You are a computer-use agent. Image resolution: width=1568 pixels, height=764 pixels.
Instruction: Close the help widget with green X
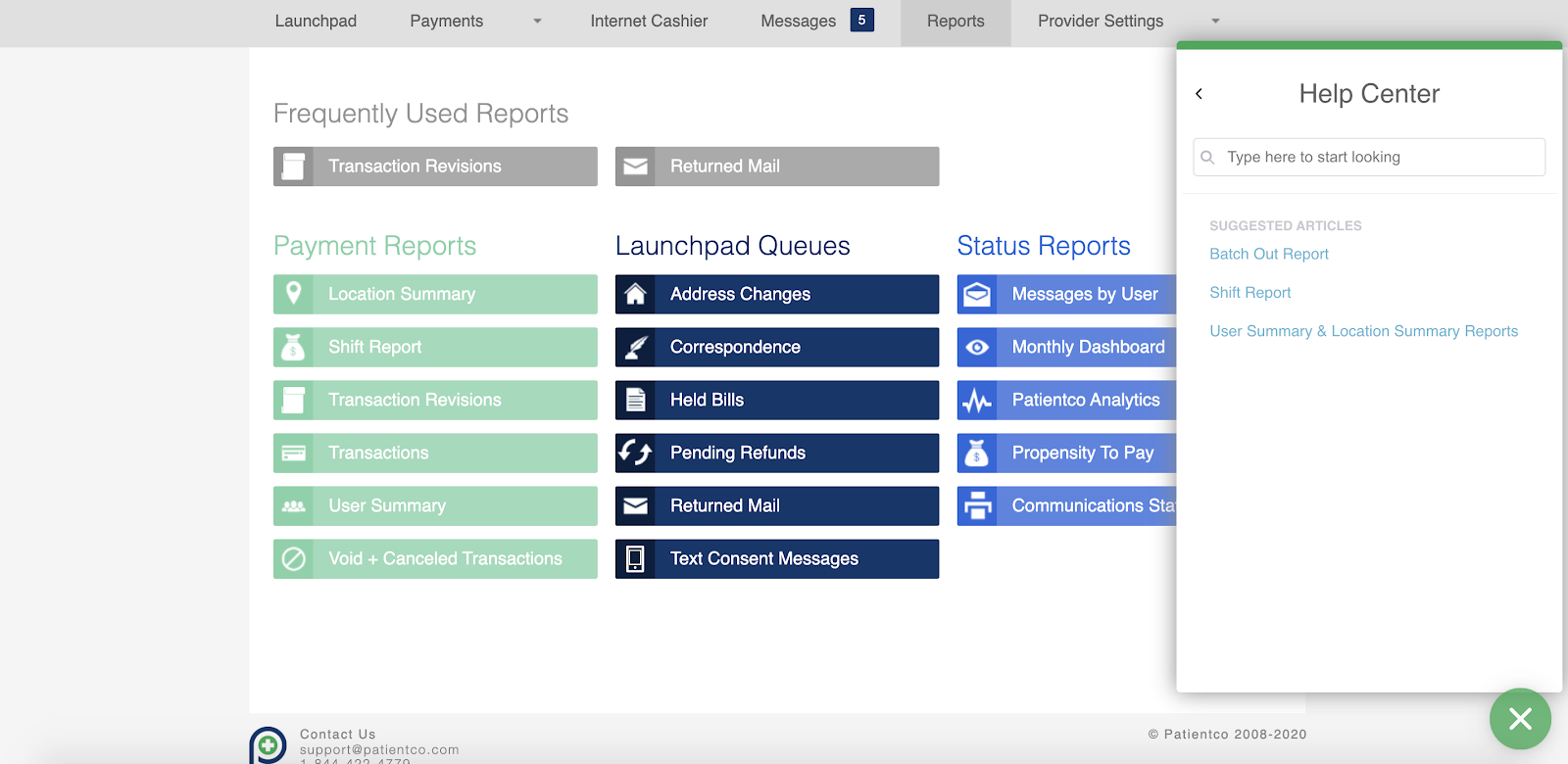[1520, 719]
